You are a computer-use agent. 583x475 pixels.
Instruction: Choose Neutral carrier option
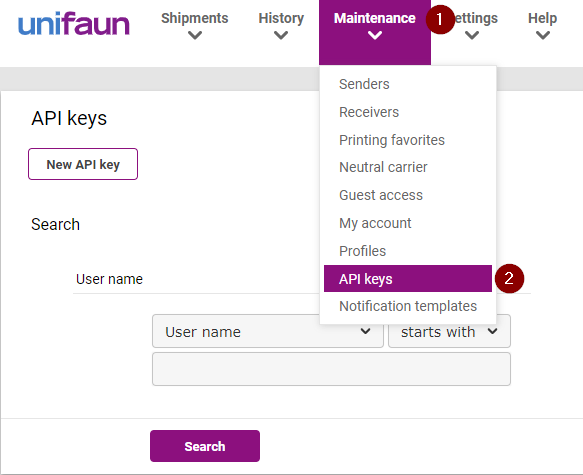click(x=383, y=167)
